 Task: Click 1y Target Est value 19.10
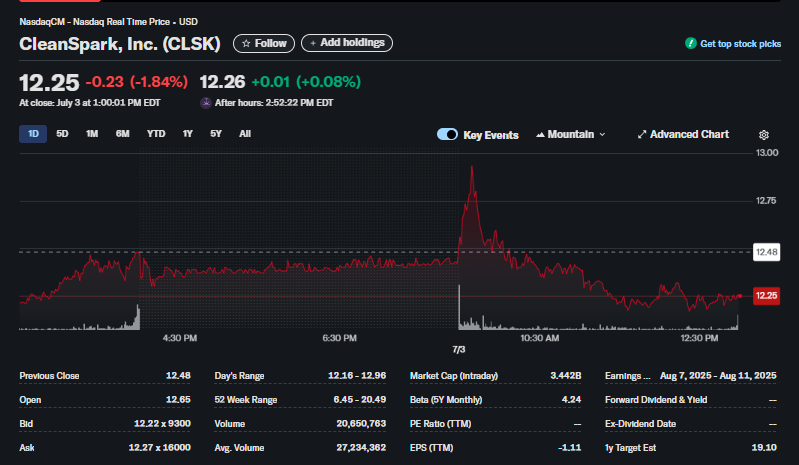click(x=764, y=448)
